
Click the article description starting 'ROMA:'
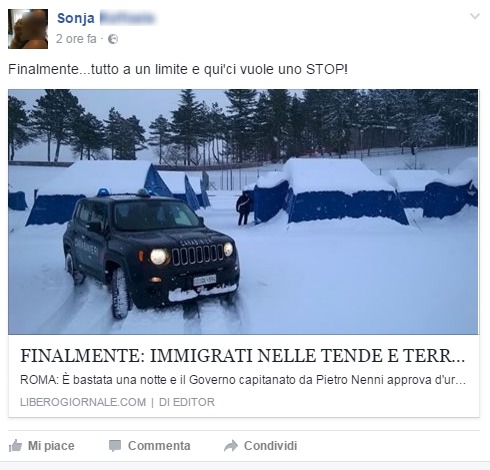pyautogui.click(x=243, y=380)
